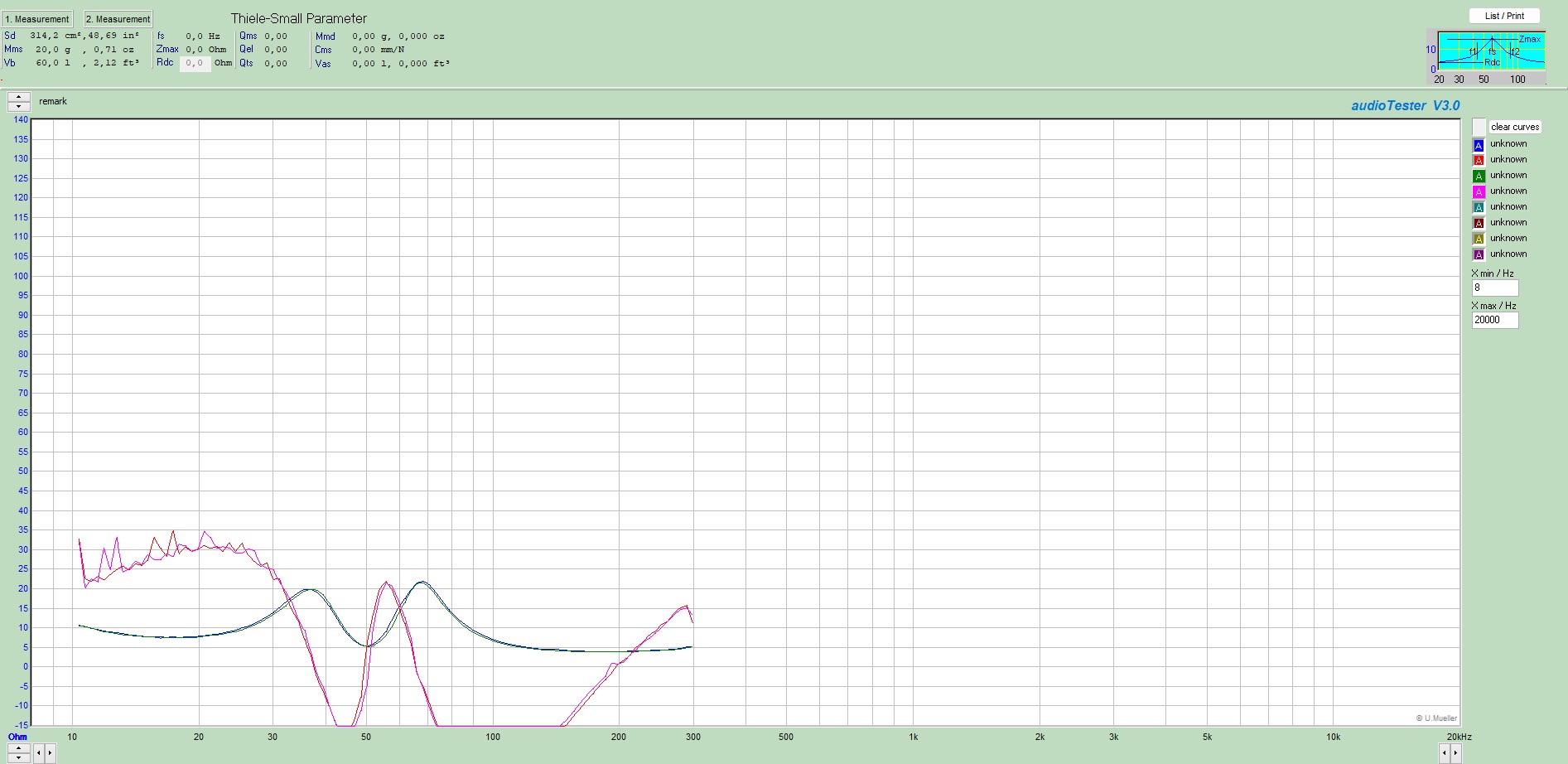
Task: Click the down arrow beside remark
Action: (18, 106)
